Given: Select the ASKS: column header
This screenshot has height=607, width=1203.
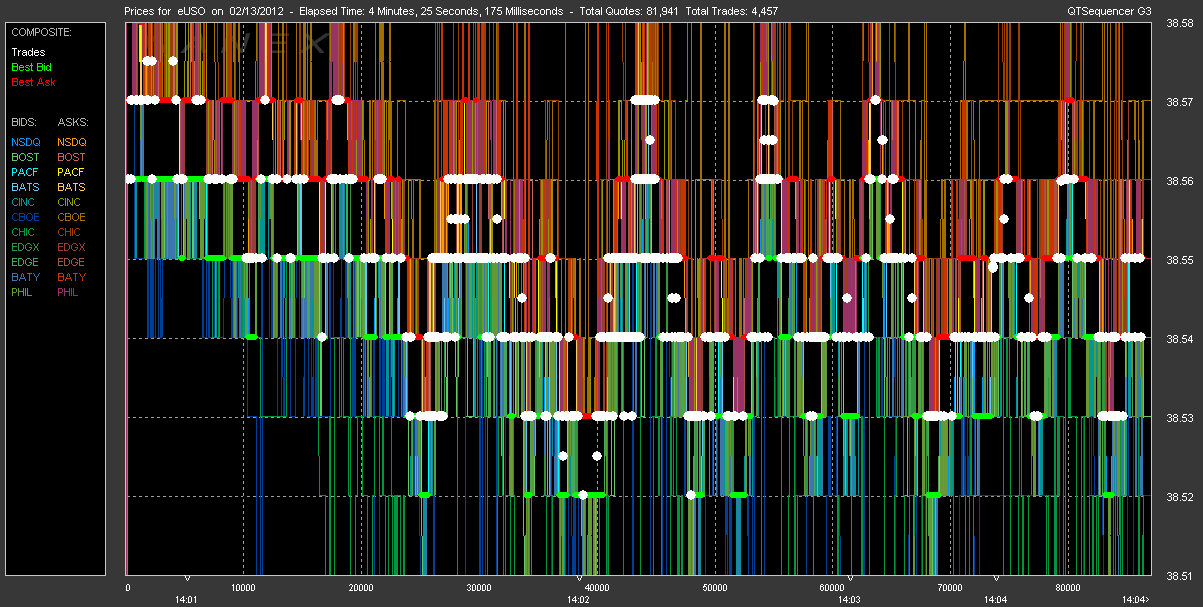Looking at the screenshot, I should click(72, 121).
